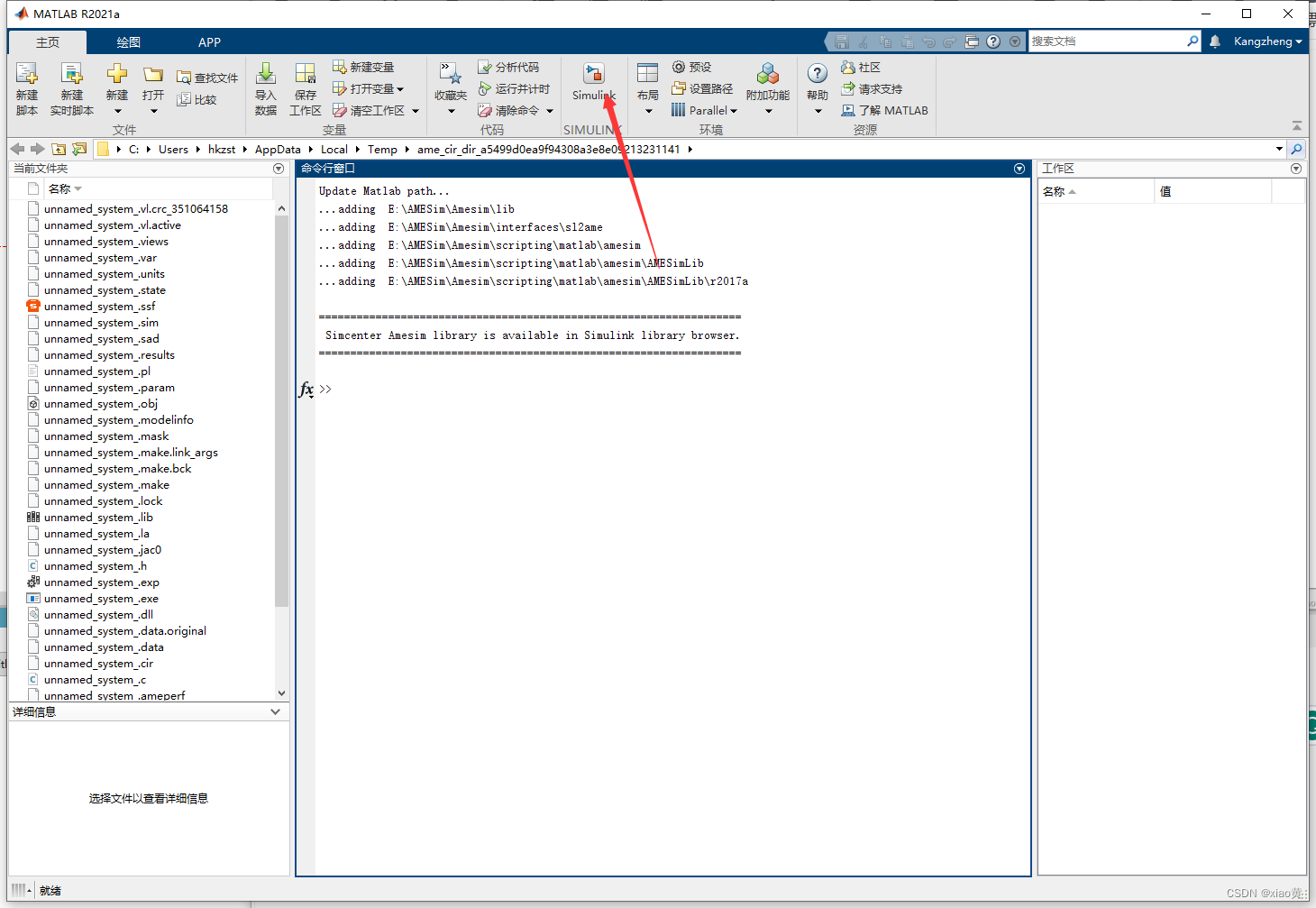Click 清除命令 clear commands
This screenshot has width=1316, height=908.
509,110
